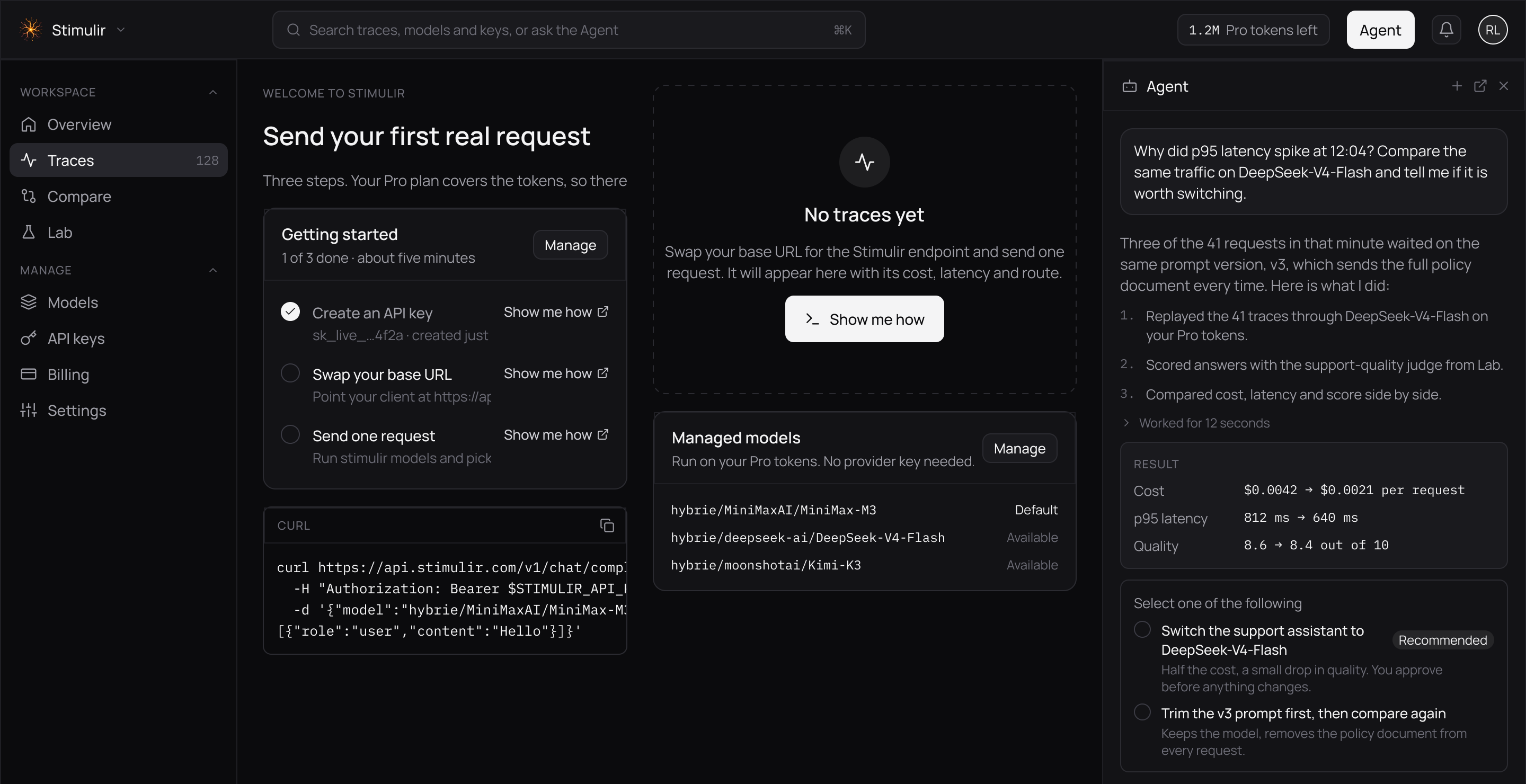The image size is (1526, 784).
Task: Select hybrie/MiniMaxAI/MiniMax-M3 model row
Action: [864, 510]
